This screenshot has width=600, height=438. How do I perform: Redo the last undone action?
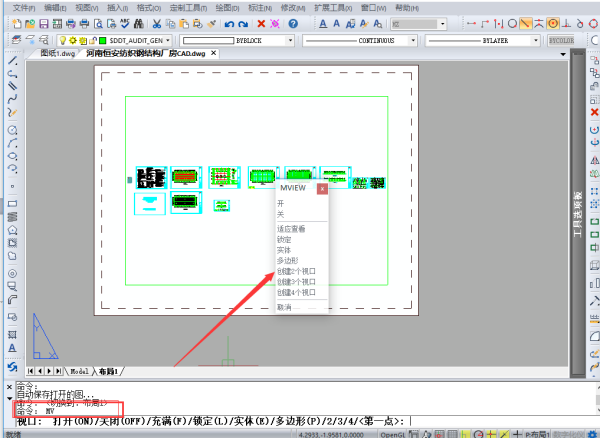(x=243, y=24)
